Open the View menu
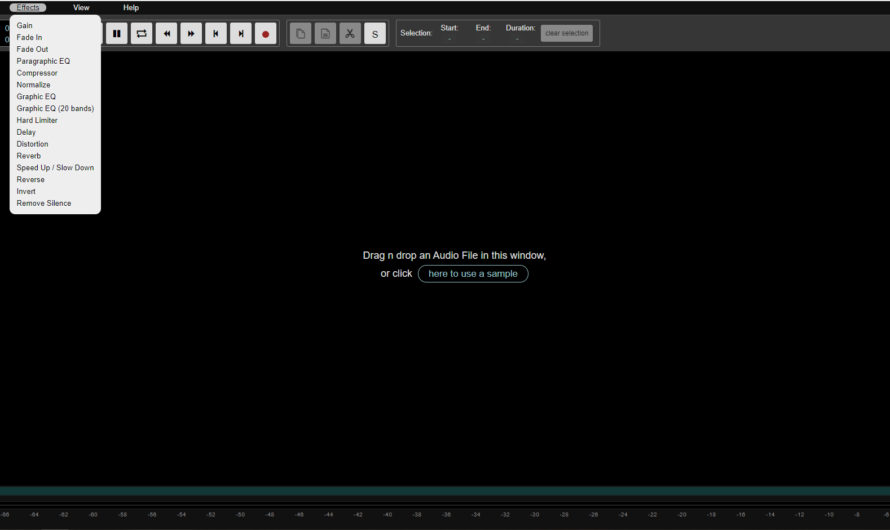The image size is (890, 530). coord(81,7)
